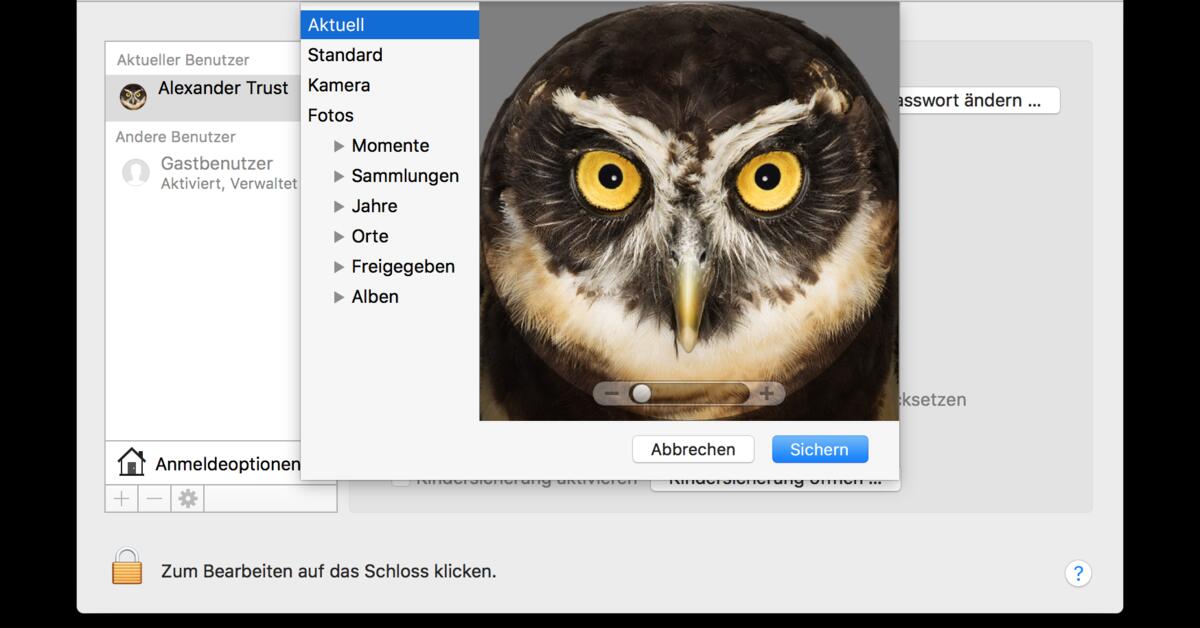Select Standard in the picture source list
The height and width of the screenshot is (628, 1200).
[x=344, y=55]
